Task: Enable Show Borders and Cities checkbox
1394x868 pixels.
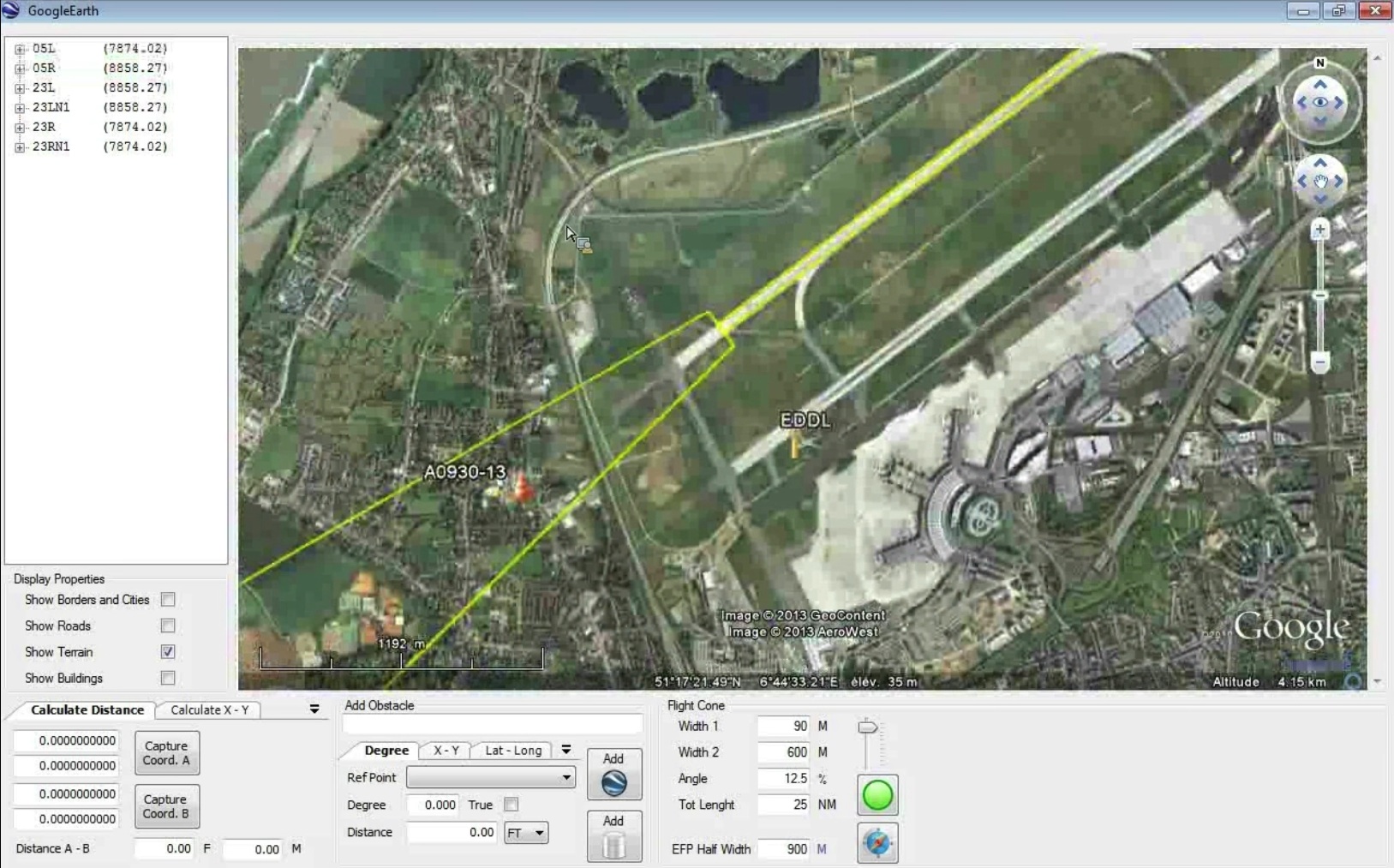Action: pos(168,600)
